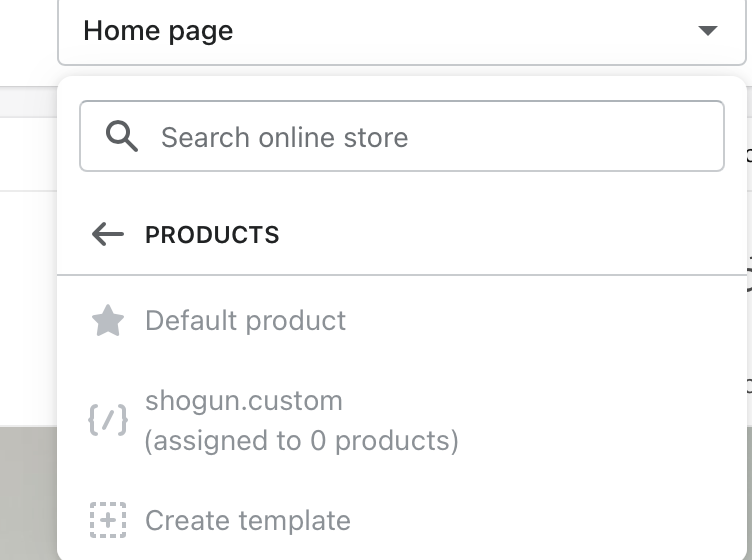Click the dashed plus Create template icon
The width and height of the screenshot is (752, 560).
click(x=107, y=521)
